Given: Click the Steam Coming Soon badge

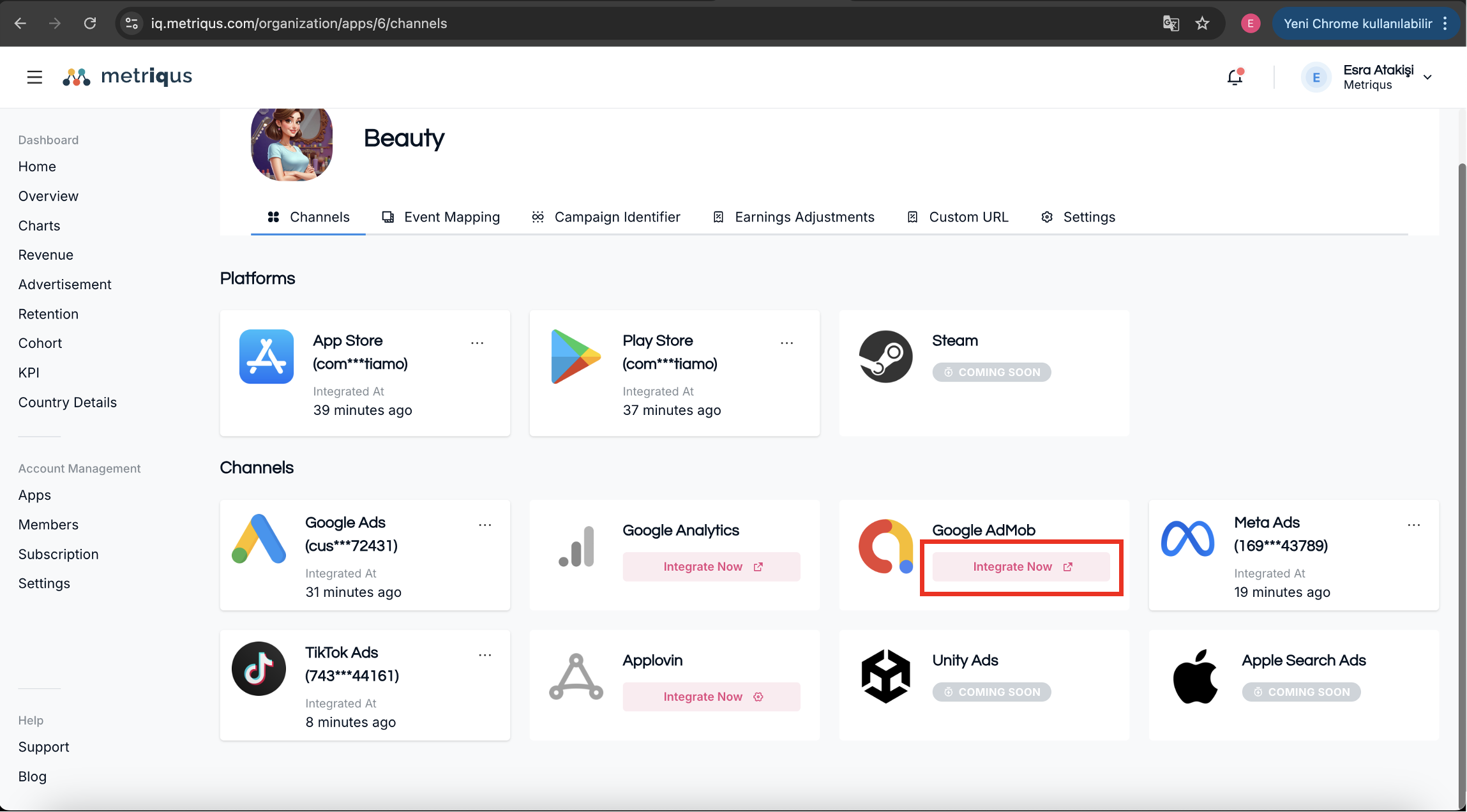Looking at the screenshot, I should coord(991,372).
